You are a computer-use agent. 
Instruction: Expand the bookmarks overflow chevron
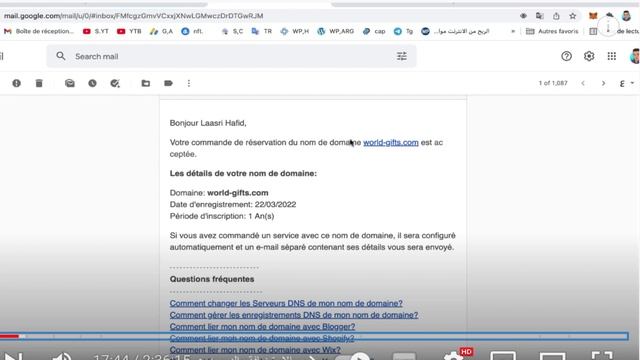513,31
